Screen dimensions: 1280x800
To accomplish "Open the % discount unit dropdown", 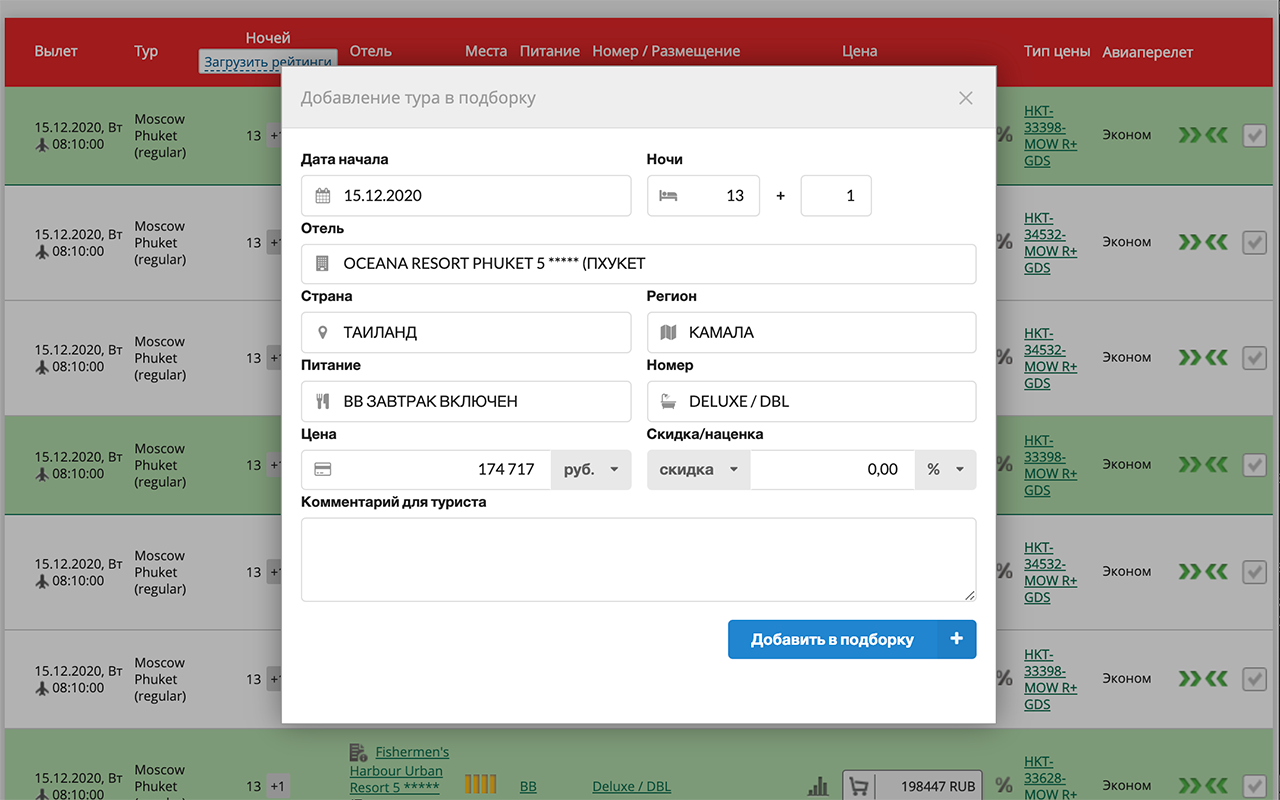I will pyautogui.click(x=945, y=469).
